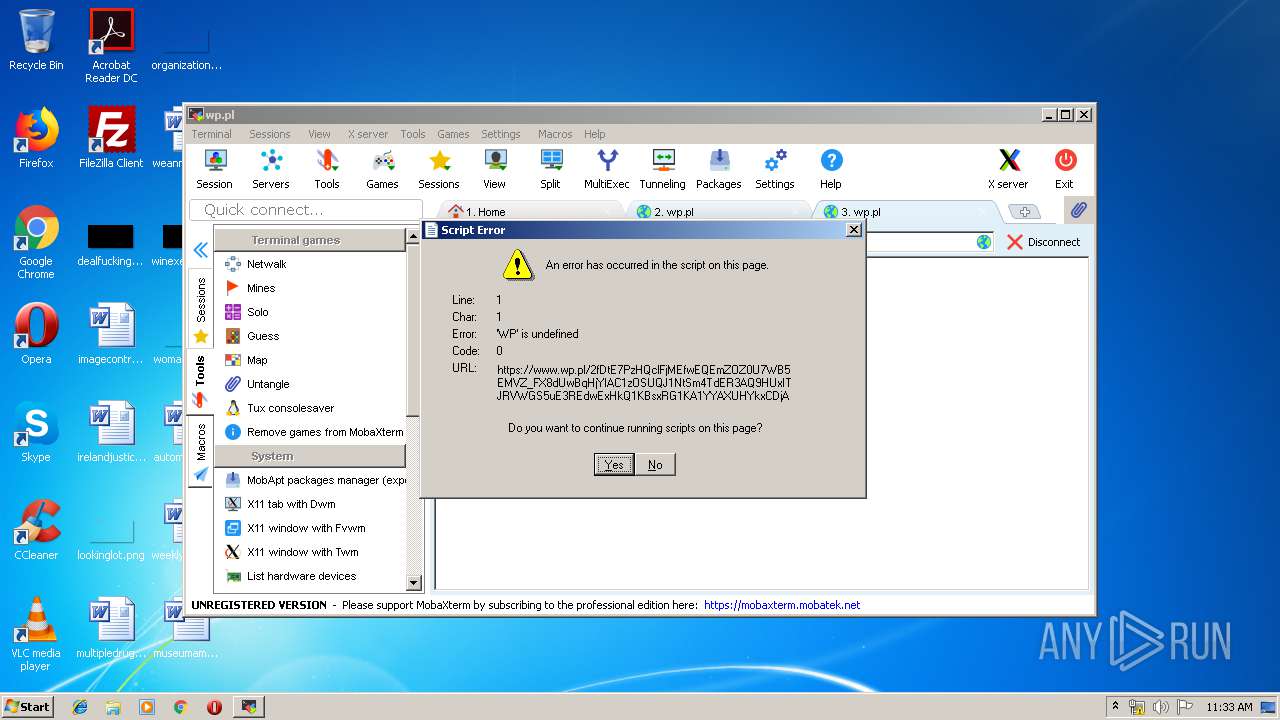
Task: Open Chrome from the taskbar
Action: pos(181,706)
